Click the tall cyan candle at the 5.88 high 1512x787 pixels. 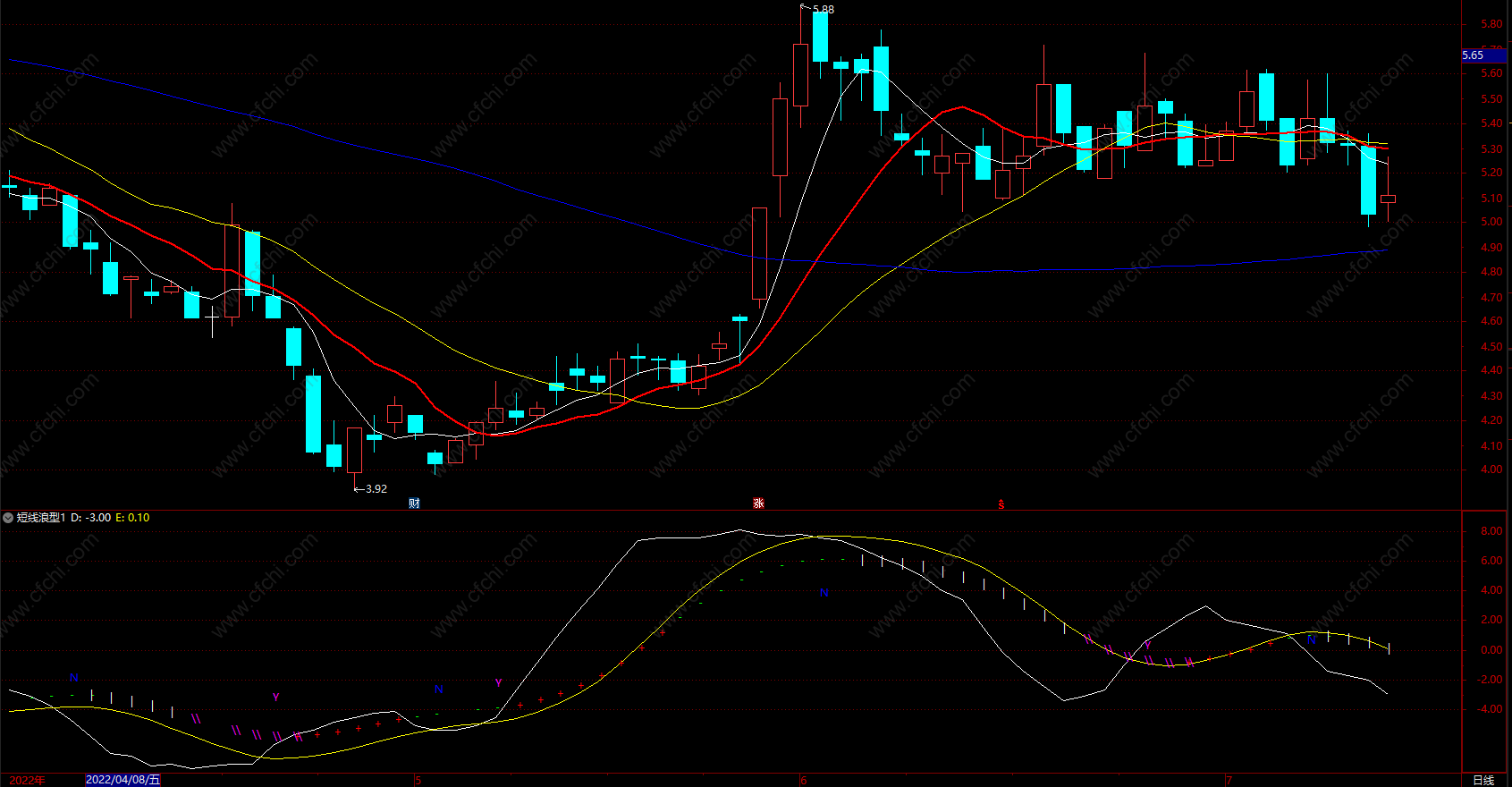pyautogui.click(x=820, y=36)
